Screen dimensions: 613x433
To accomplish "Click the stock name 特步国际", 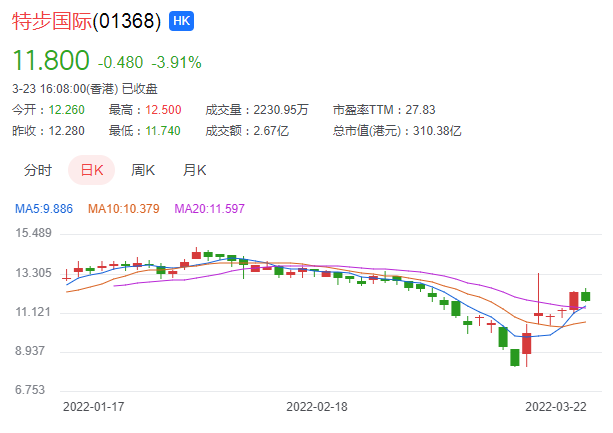I will (x=52, y=21).
